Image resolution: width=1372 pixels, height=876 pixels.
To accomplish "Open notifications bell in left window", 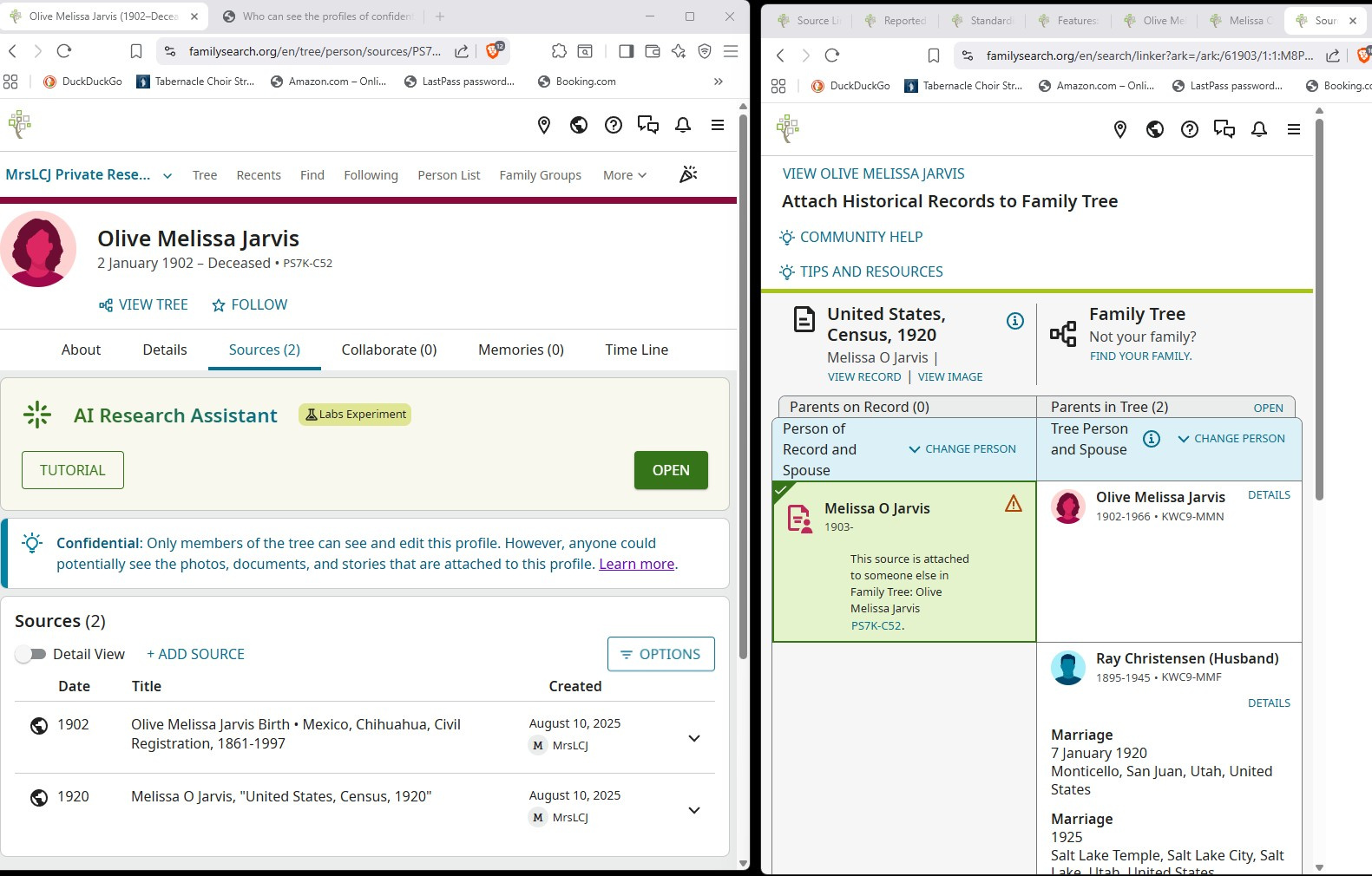I will pos(683,125).
